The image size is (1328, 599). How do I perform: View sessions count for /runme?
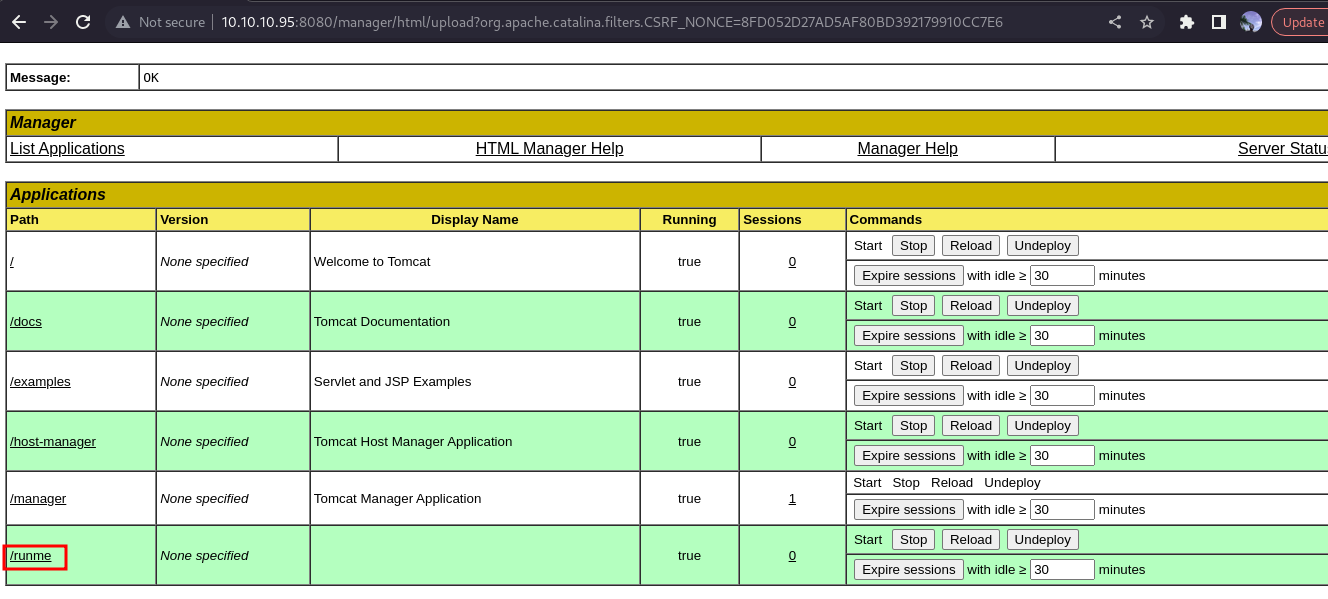coord(792,556)
